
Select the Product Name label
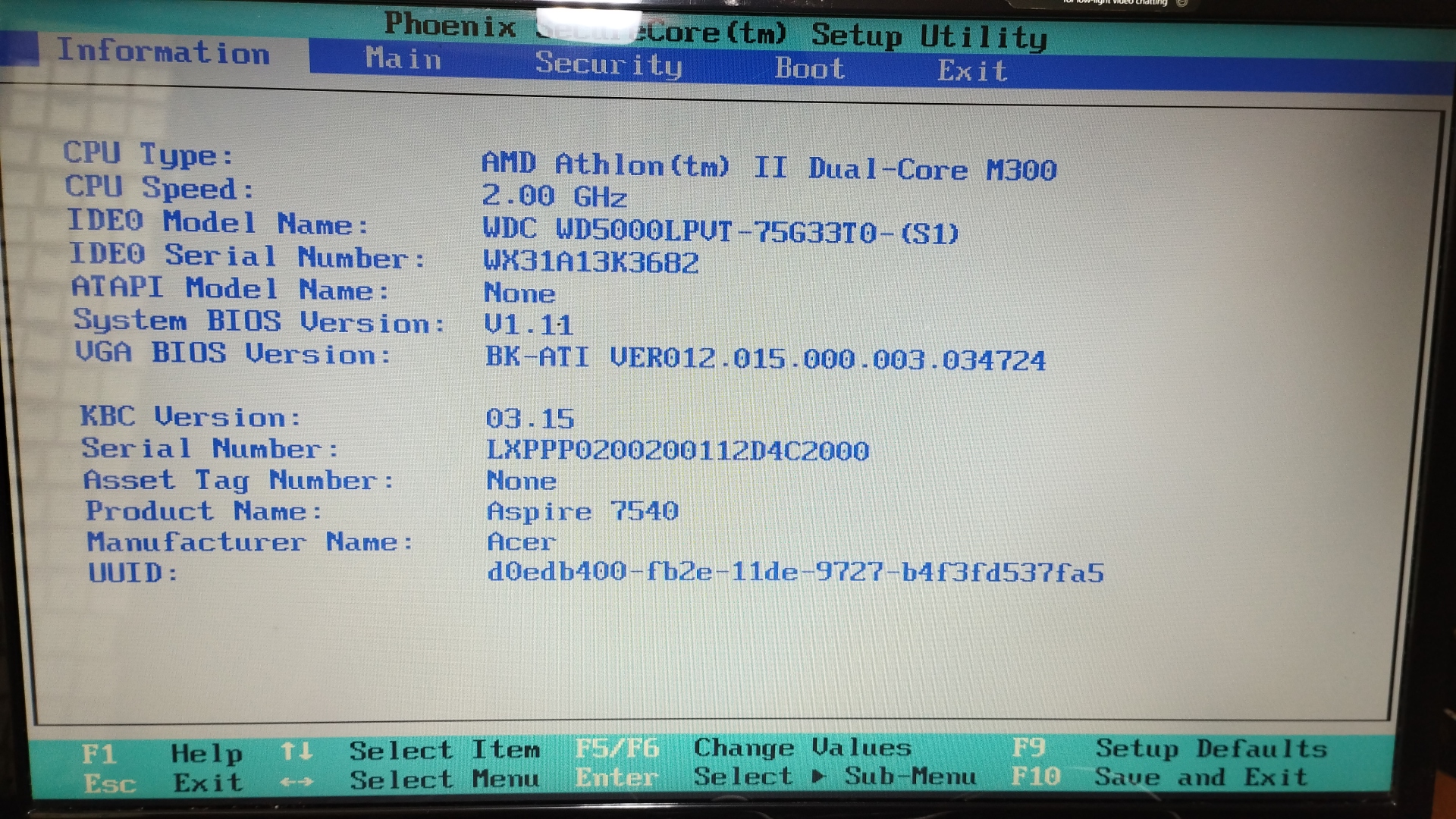[204, 511]
